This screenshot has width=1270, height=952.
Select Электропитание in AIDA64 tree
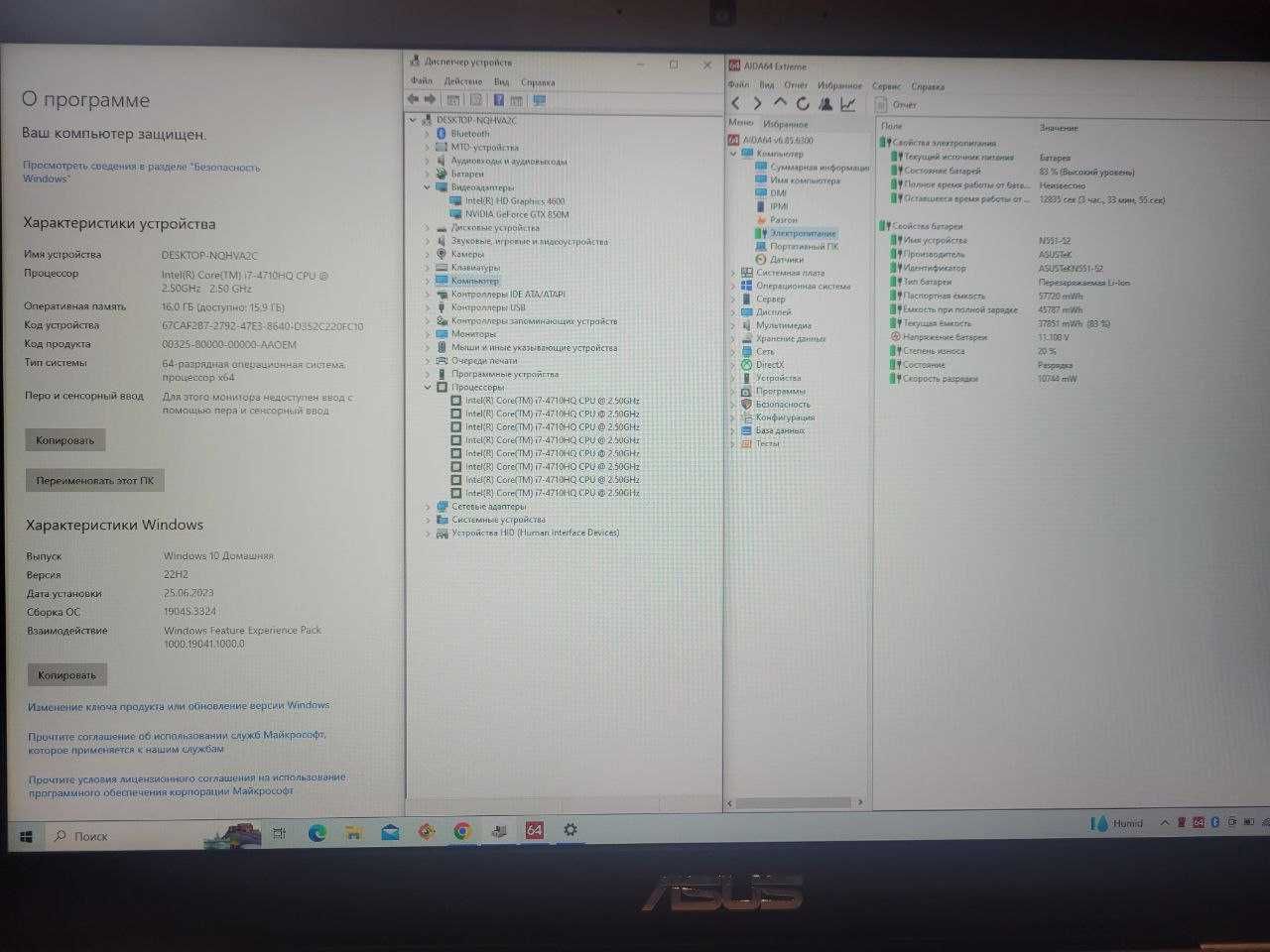coord(803,233)
